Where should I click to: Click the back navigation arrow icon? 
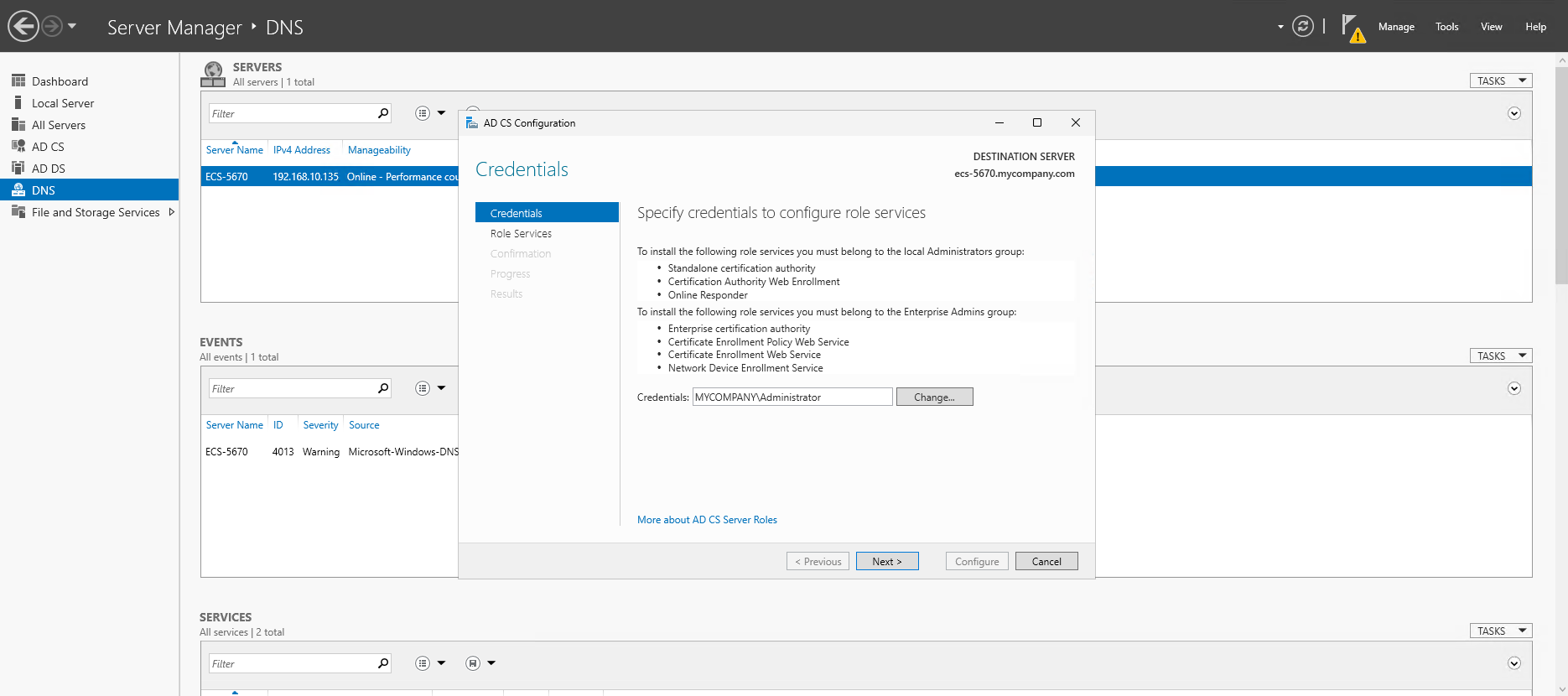pos(23,26)
